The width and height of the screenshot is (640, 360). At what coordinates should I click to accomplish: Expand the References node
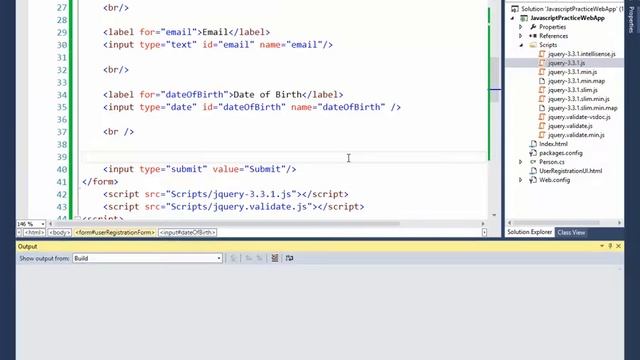click(x=521, y=36)
